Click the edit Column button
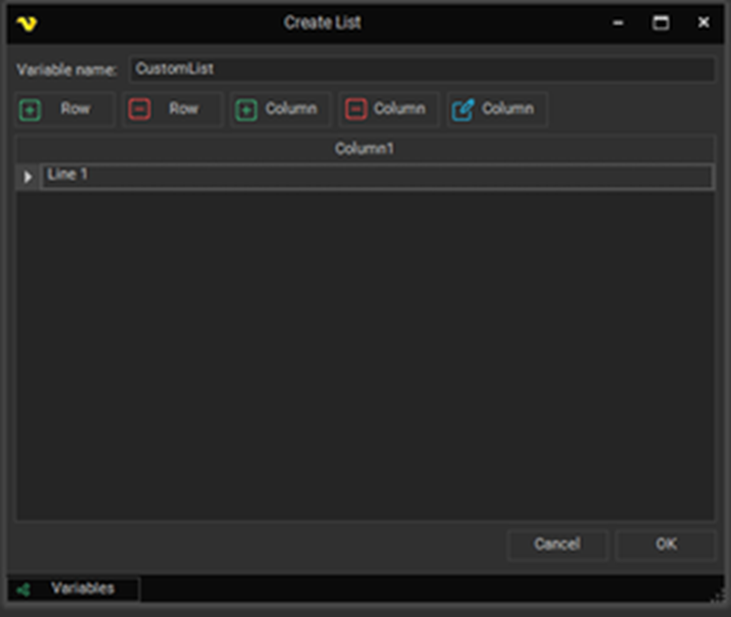 pyautogui.click(x=497, y=109)
